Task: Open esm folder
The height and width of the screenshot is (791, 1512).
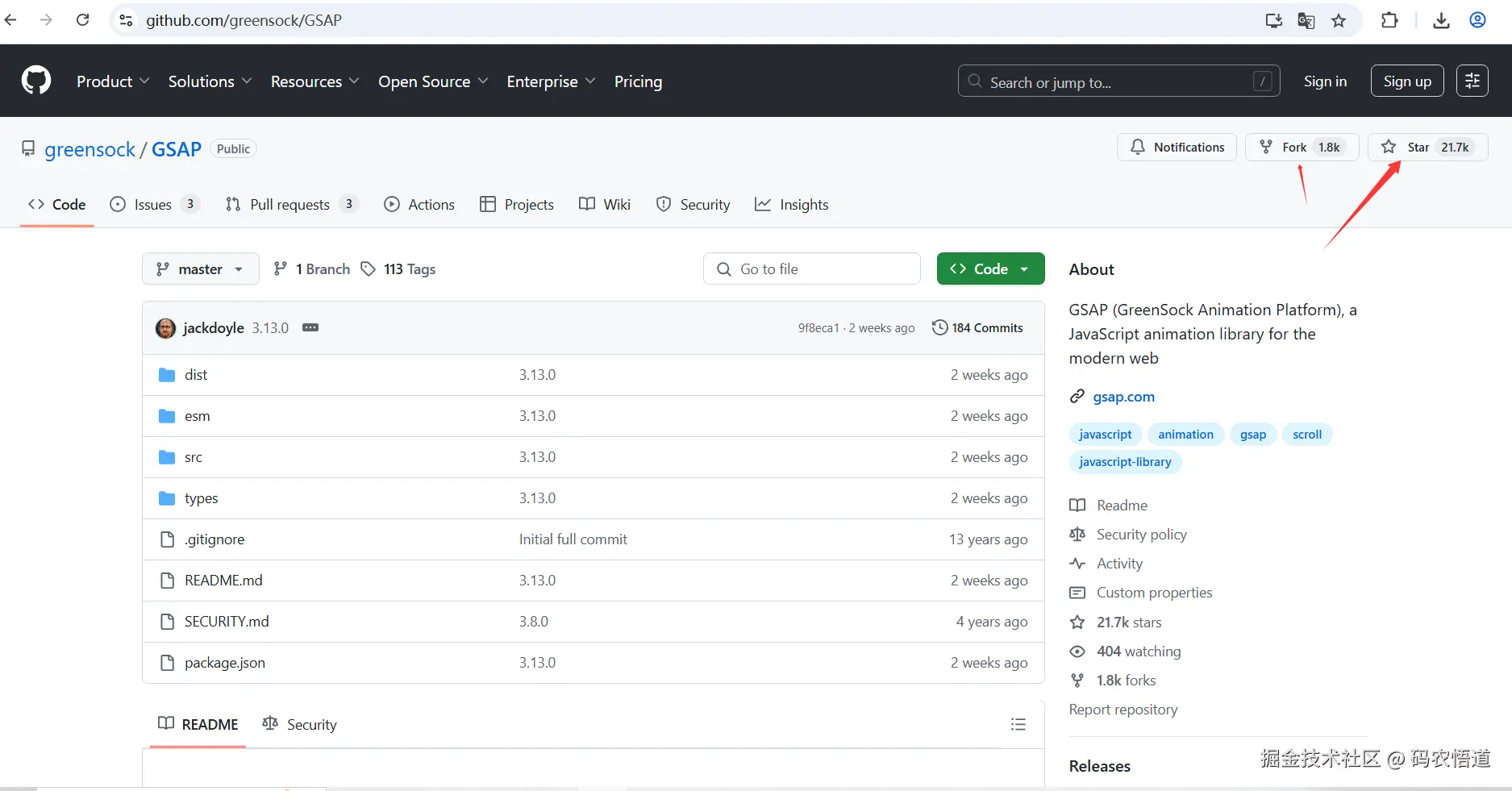Action: [x=197, y=416]
